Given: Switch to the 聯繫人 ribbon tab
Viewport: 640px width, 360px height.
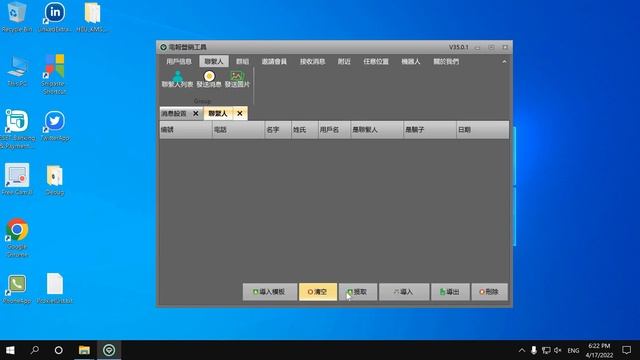Looking at the screenshot, I should click(214, 62).
